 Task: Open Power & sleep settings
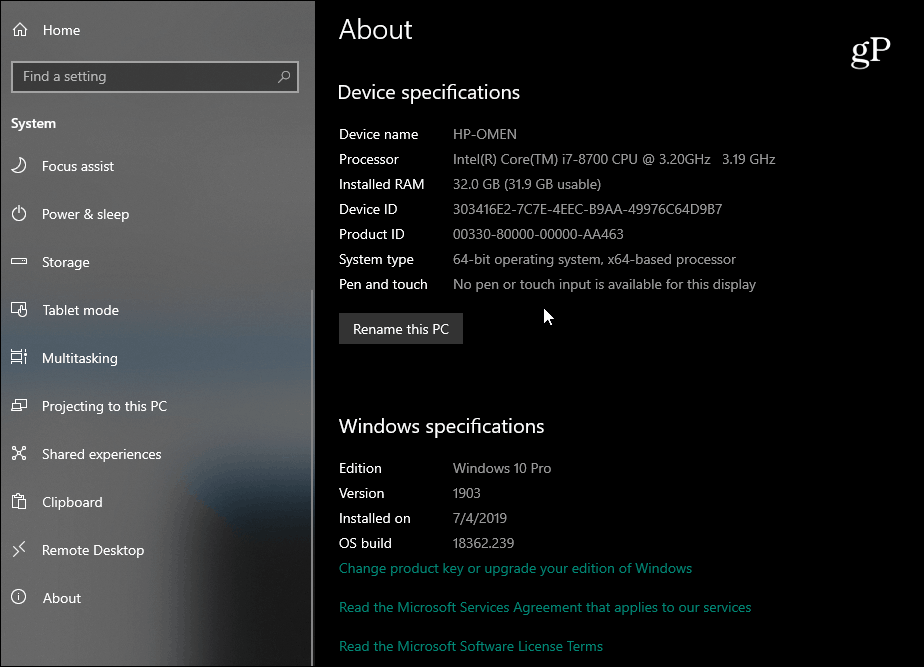click(85, 214)
